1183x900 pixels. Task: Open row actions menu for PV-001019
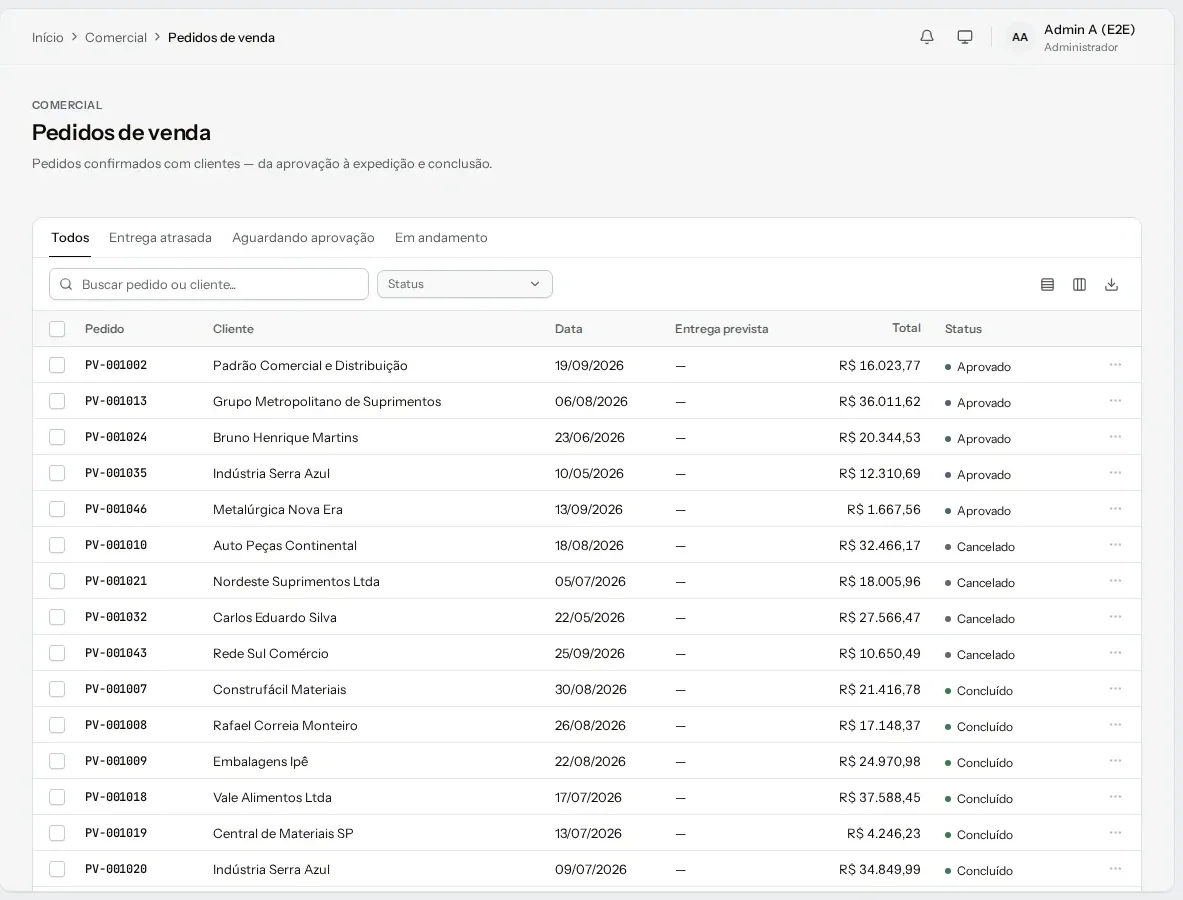[x=1115, y=833]
